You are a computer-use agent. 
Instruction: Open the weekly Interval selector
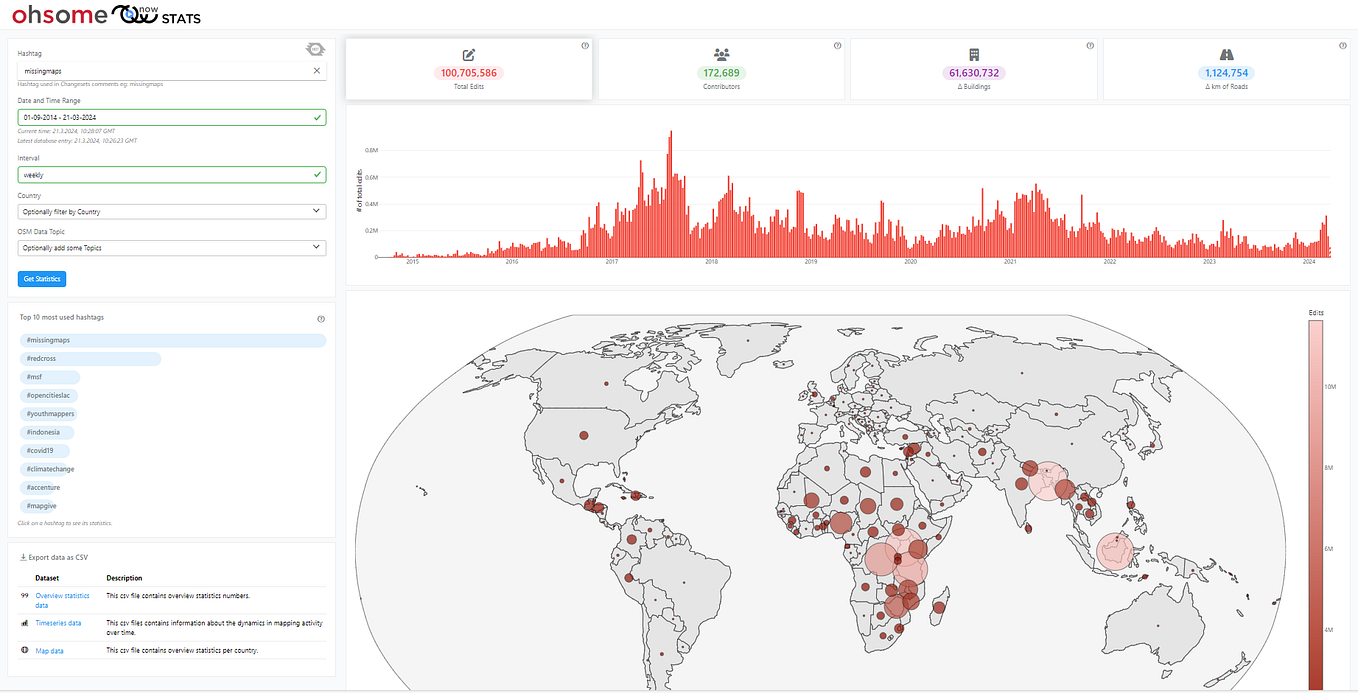pyautogui.click(x=171, y=174)
